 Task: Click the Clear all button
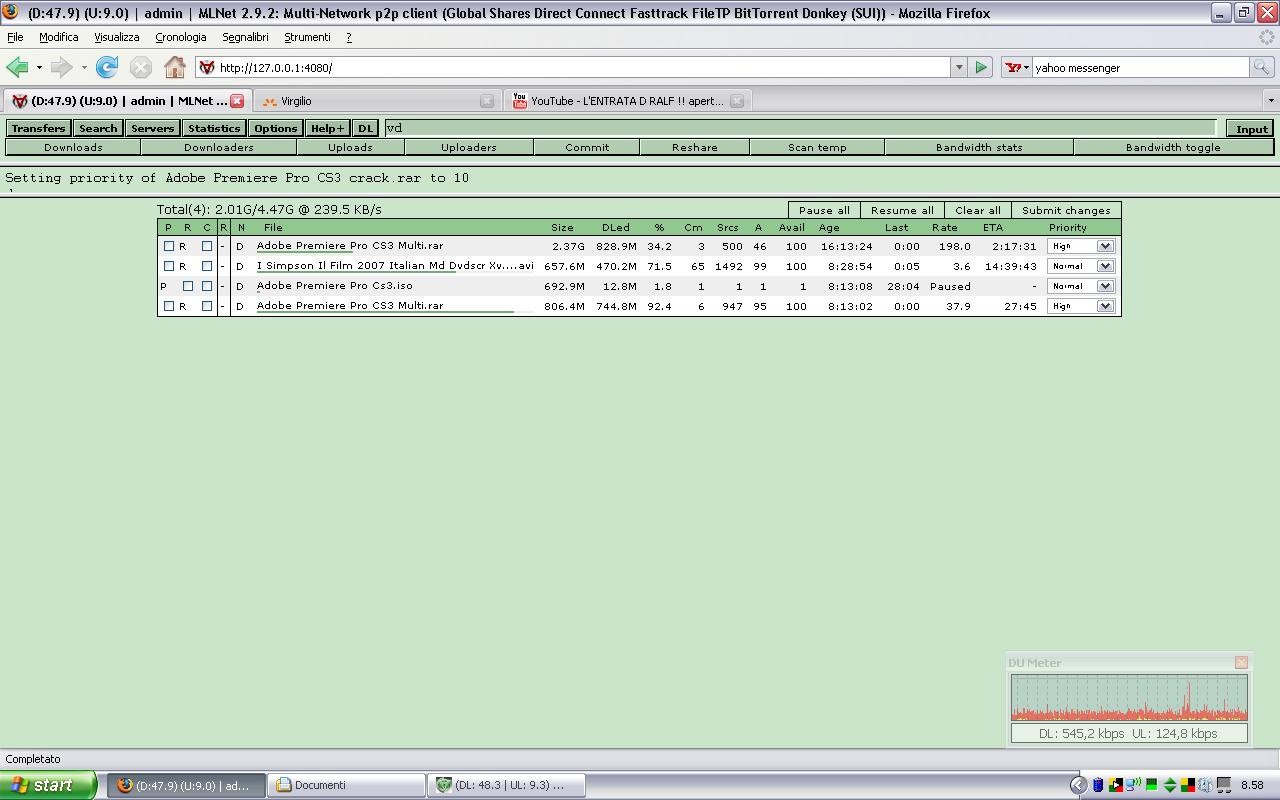click(x=978, y=210)
